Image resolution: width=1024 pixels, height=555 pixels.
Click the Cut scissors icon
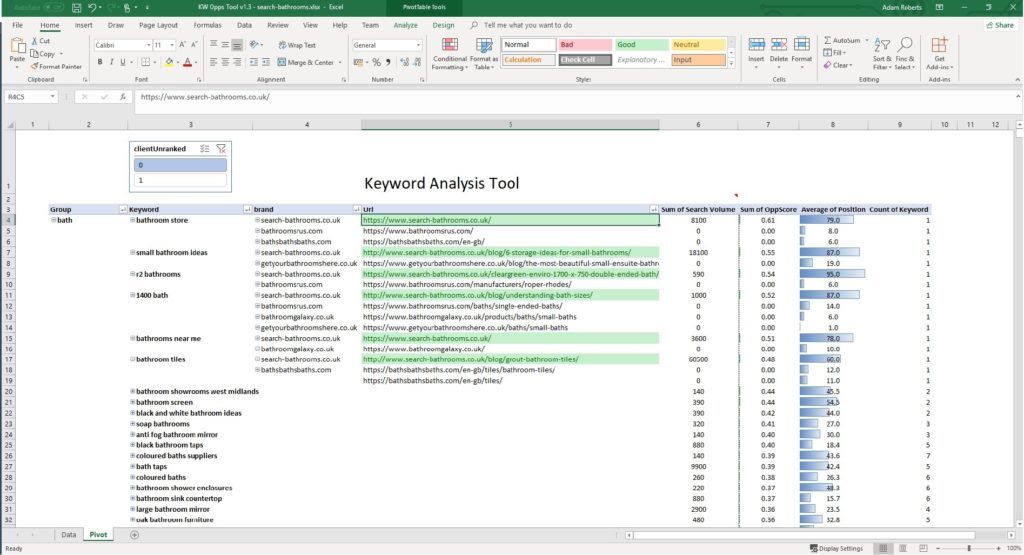(35, 40)
